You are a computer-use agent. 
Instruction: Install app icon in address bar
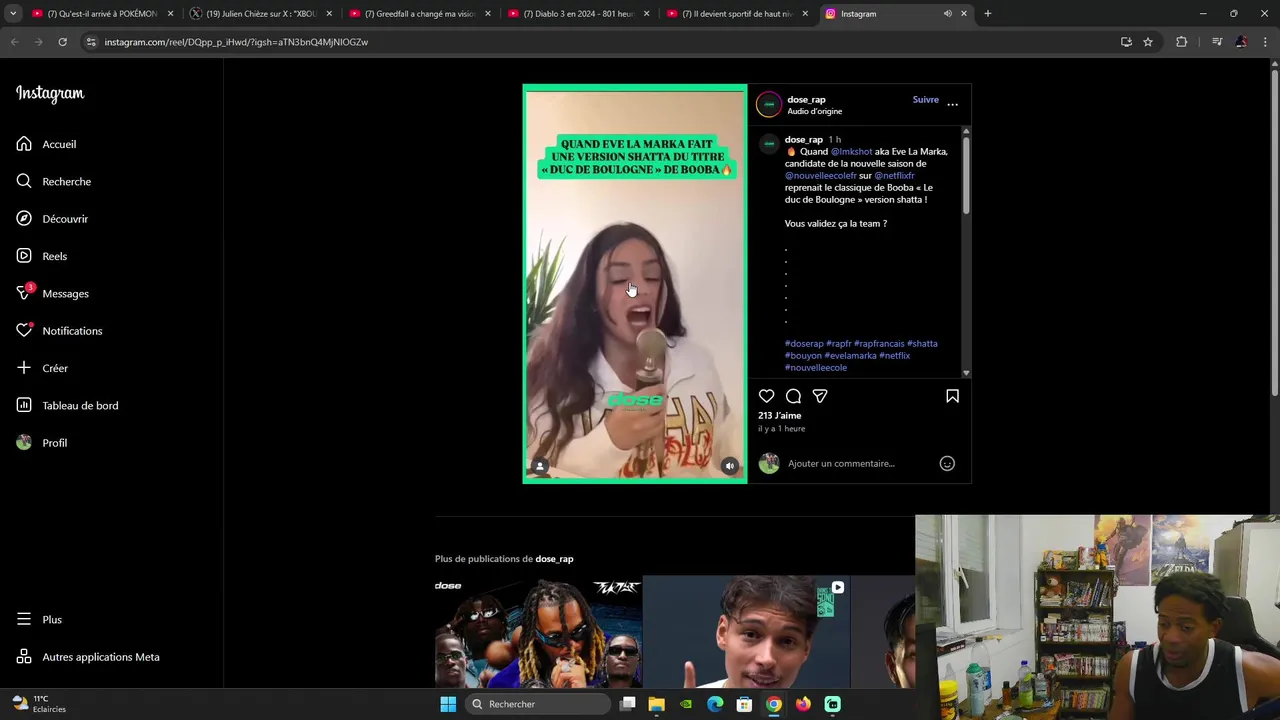(1126, 42)
